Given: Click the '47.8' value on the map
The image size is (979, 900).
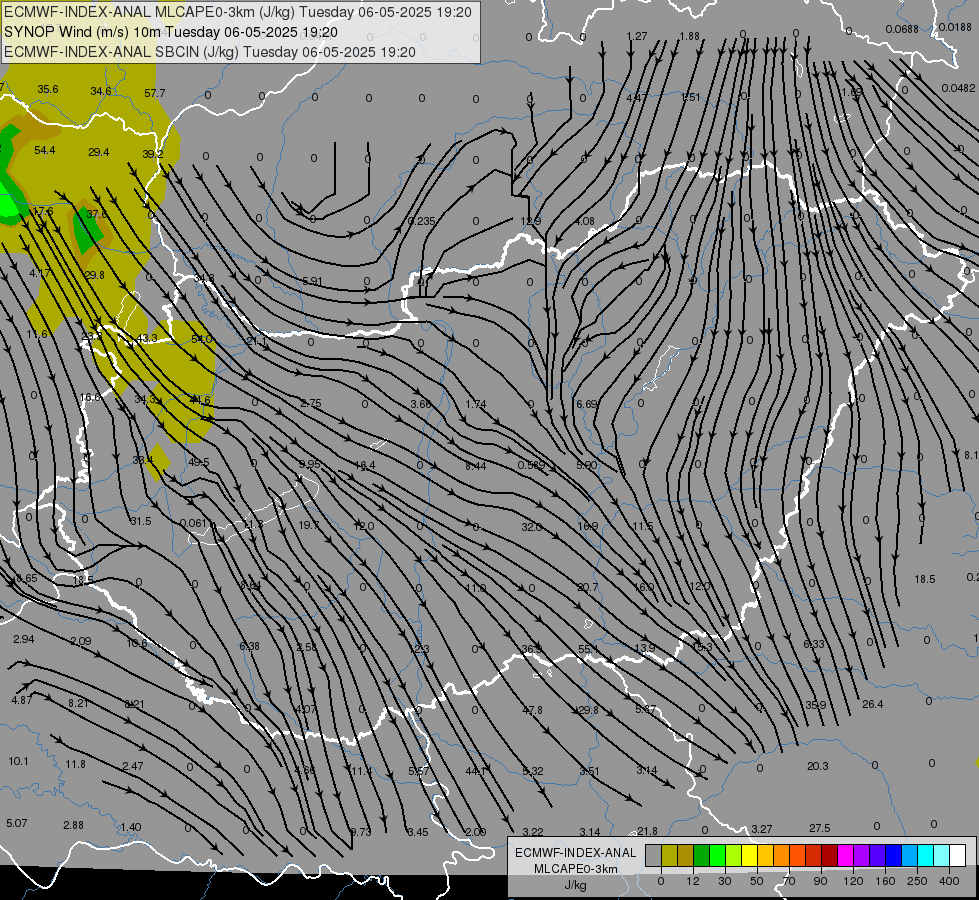Looking at the screenshot, I should 532,710.
